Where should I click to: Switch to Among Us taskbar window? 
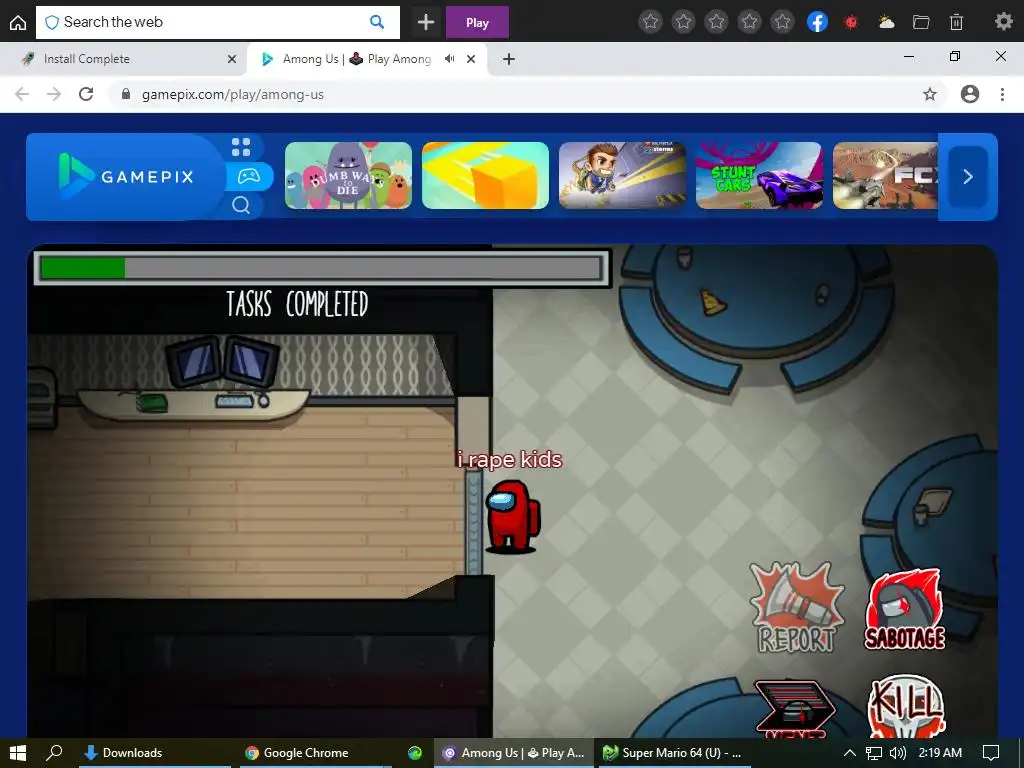(x=514, y=753)
